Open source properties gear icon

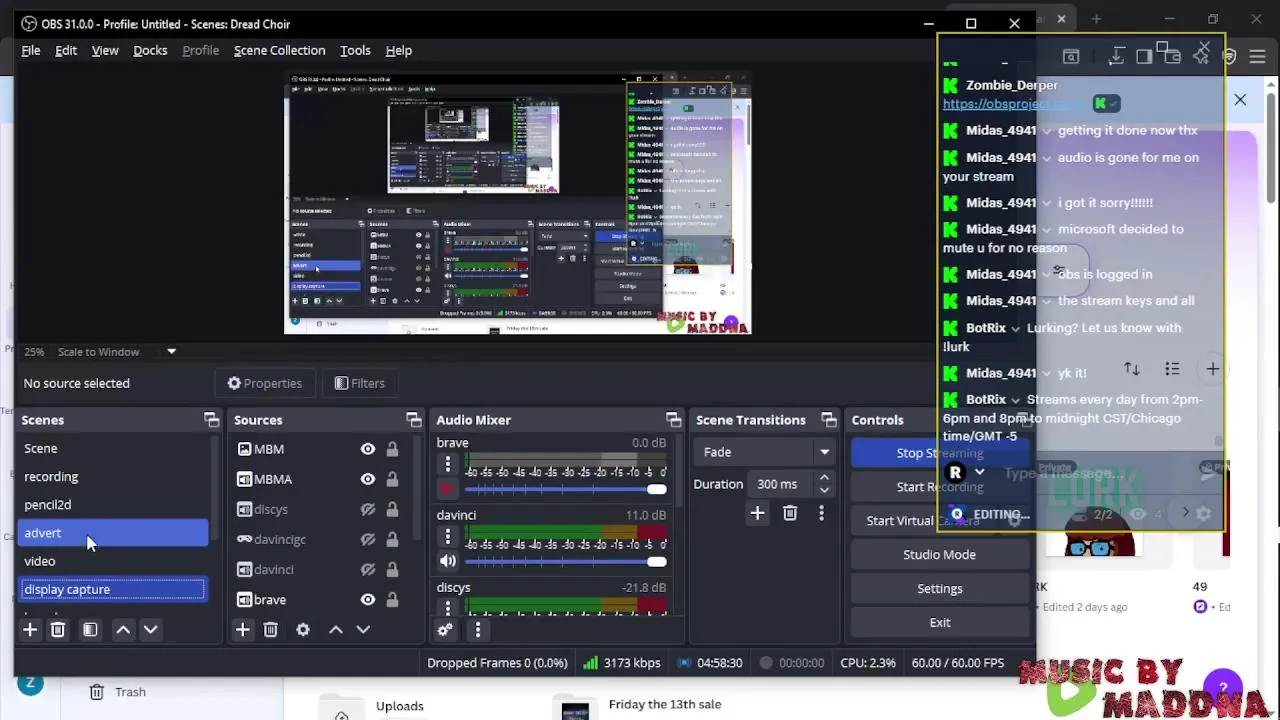(303, 629)
